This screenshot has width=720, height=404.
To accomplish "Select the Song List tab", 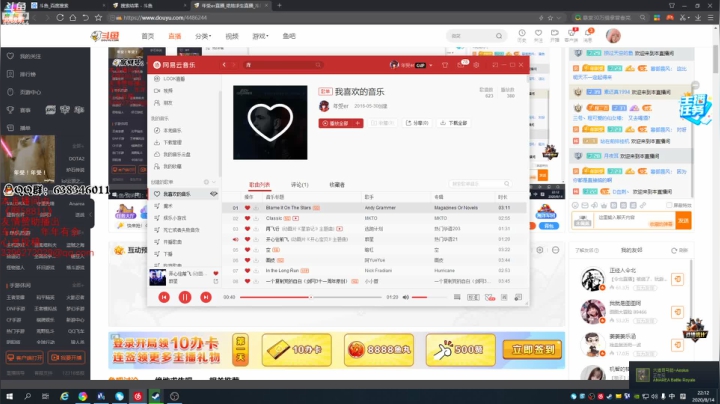I will pyautogui.click(x=259, y=185).
